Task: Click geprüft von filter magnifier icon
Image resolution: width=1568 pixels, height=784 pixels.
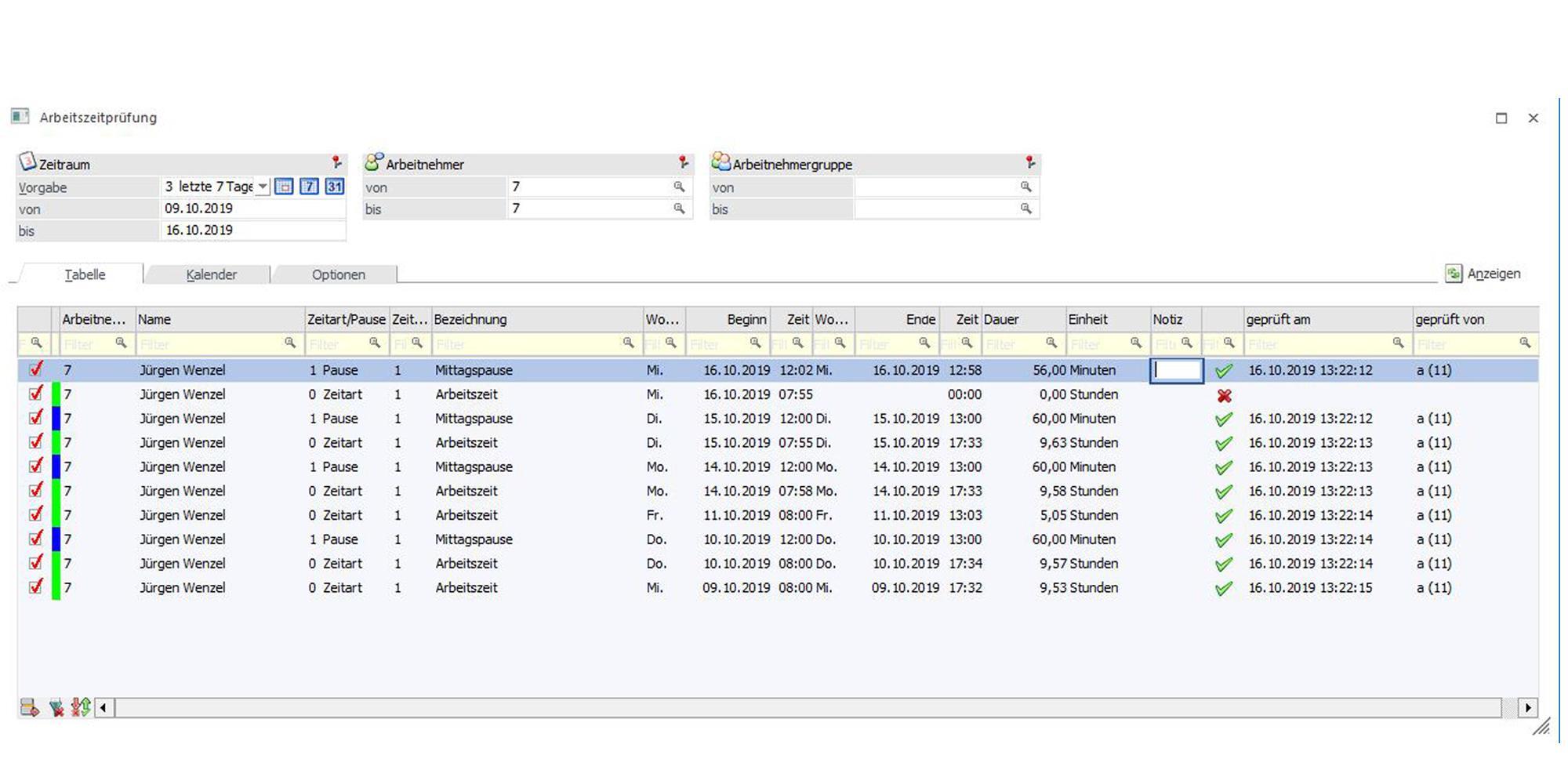Action: (1525, 343)
